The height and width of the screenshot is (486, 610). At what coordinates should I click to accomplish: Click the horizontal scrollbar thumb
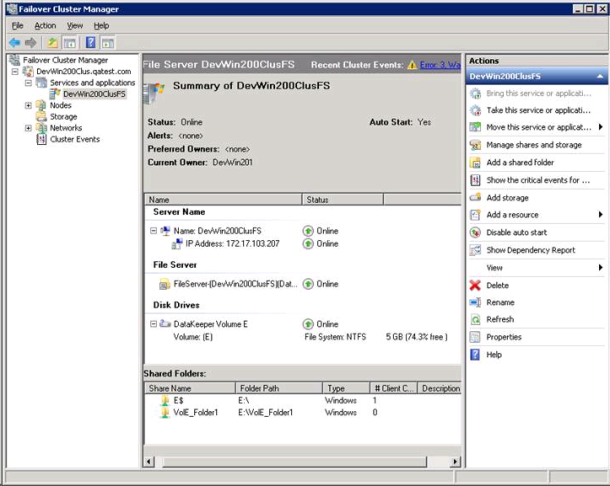[294, 461]
